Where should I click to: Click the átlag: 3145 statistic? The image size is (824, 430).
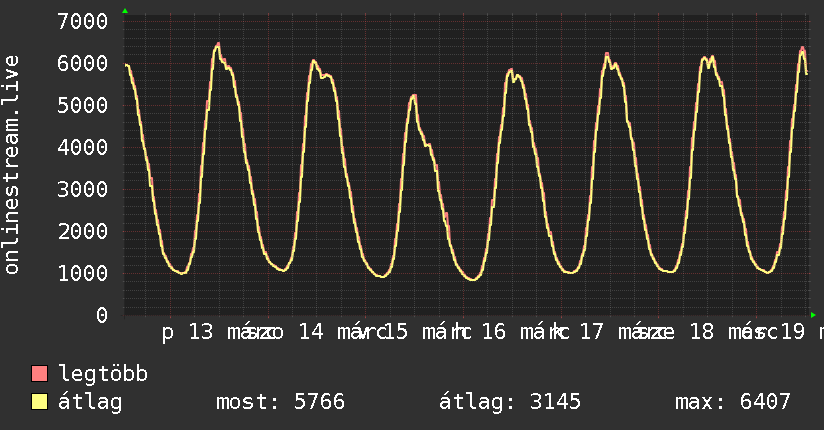pyautogui.click(x=510, y=402)
